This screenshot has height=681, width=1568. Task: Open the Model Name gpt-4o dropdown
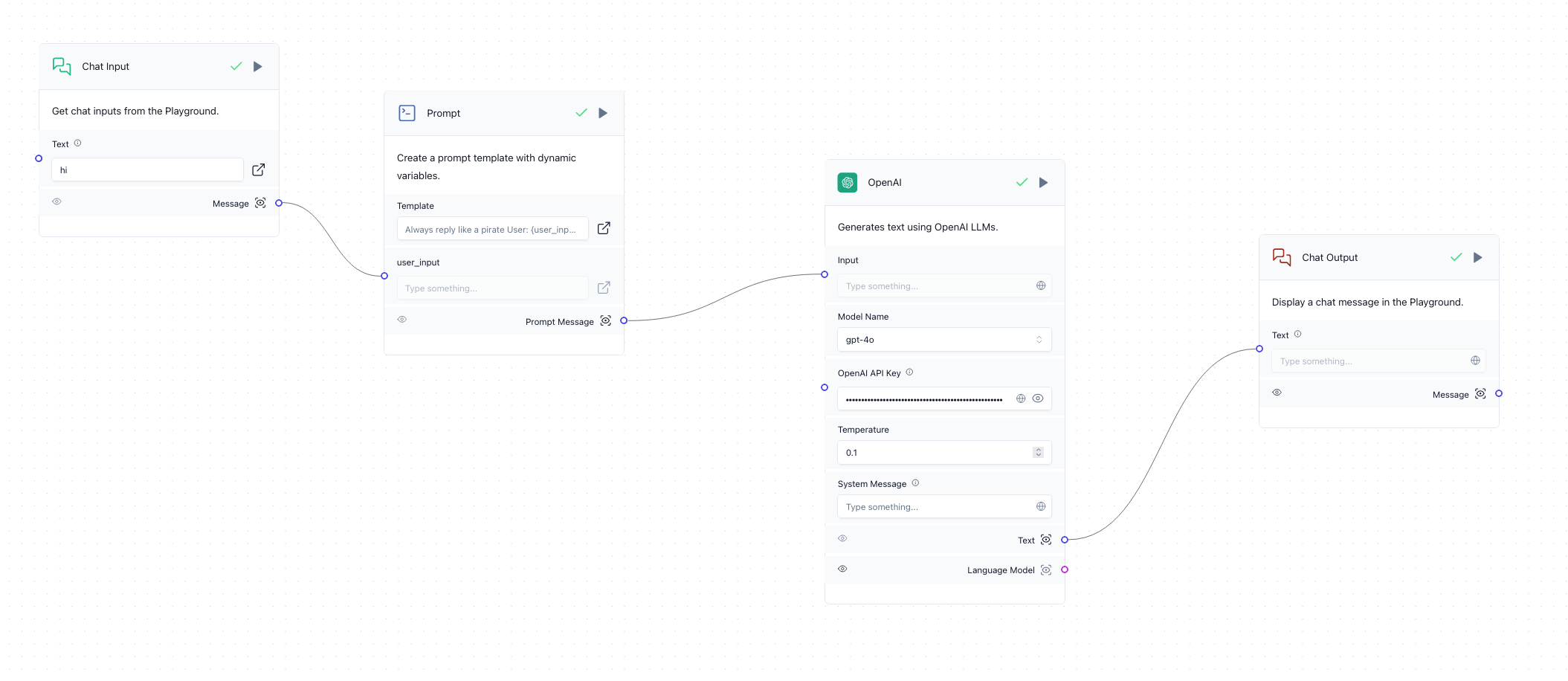tap(943, 340)
